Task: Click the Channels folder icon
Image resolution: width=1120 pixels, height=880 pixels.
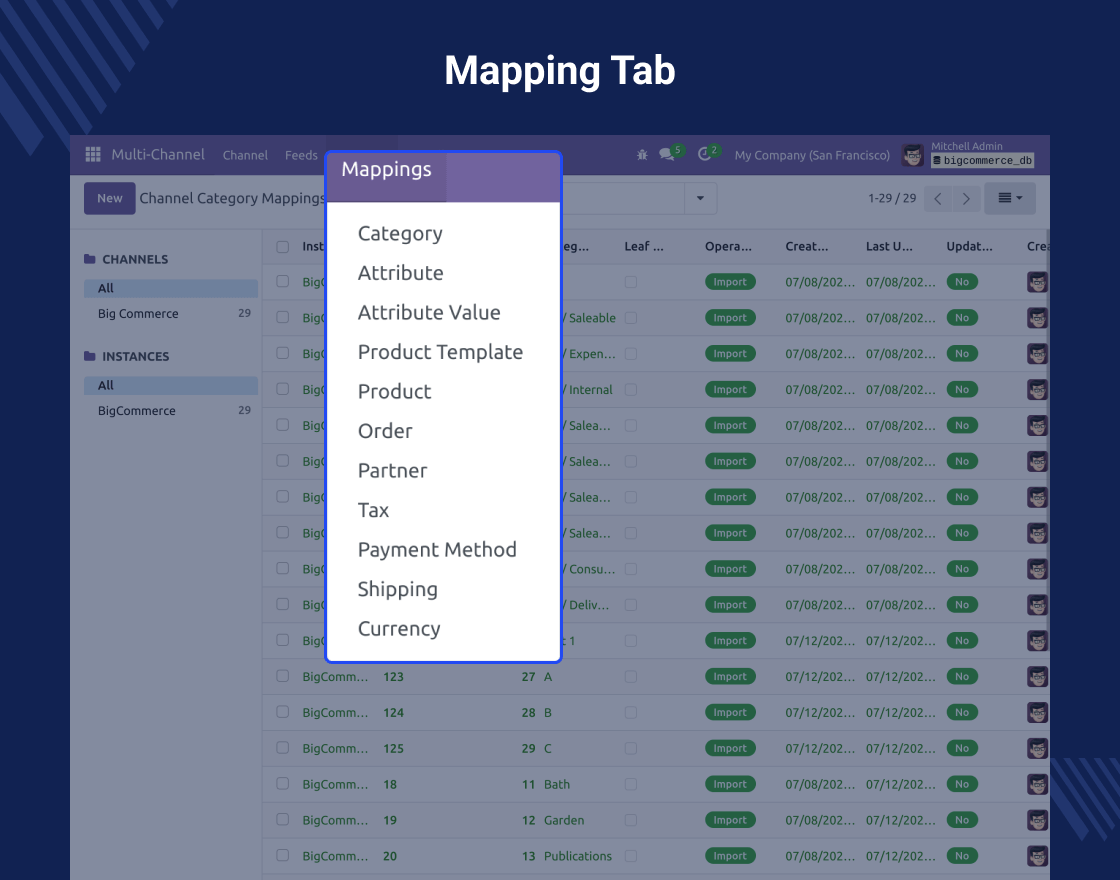Action: click(89, 259)
